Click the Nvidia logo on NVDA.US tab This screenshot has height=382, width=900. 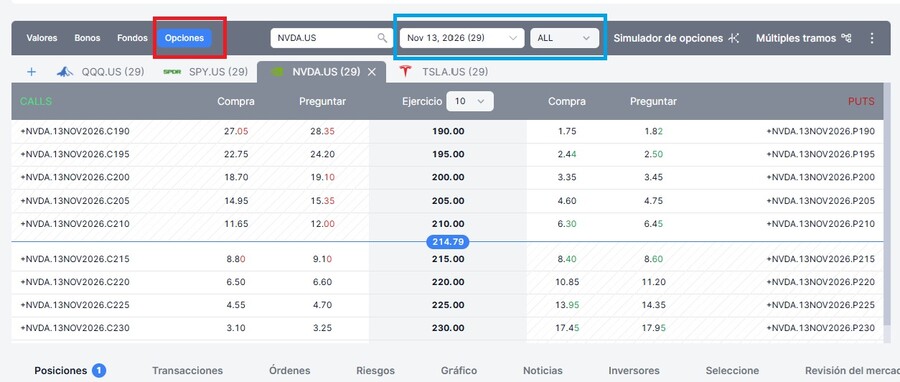pyautogui.click(x=278, y=72)
